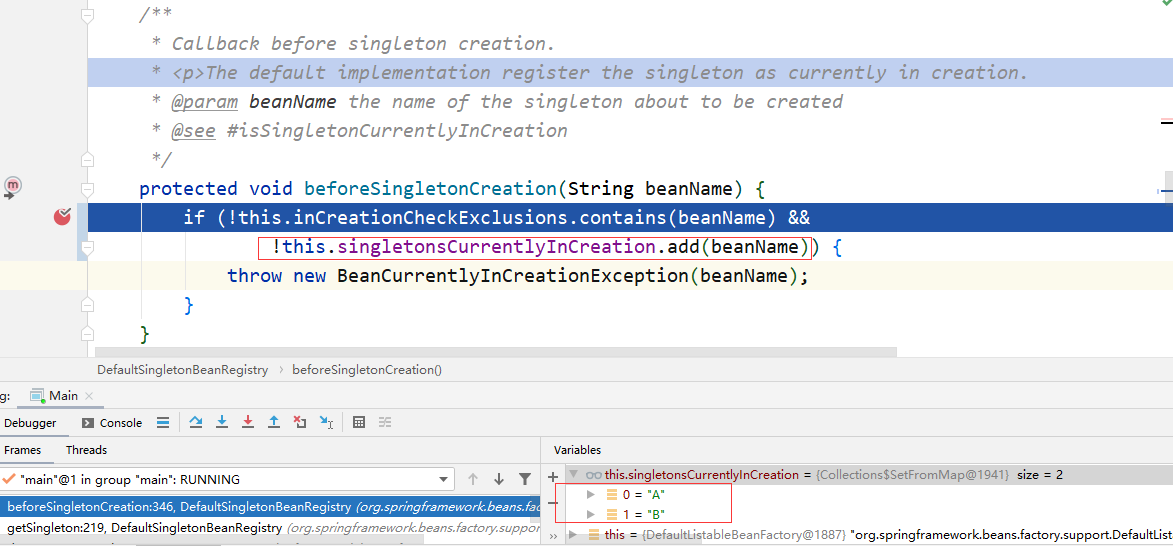Collapse the beforeSingletonCreation method fold marker
The height and width of the screenshot is (546, 1173).
pos(88,189)
